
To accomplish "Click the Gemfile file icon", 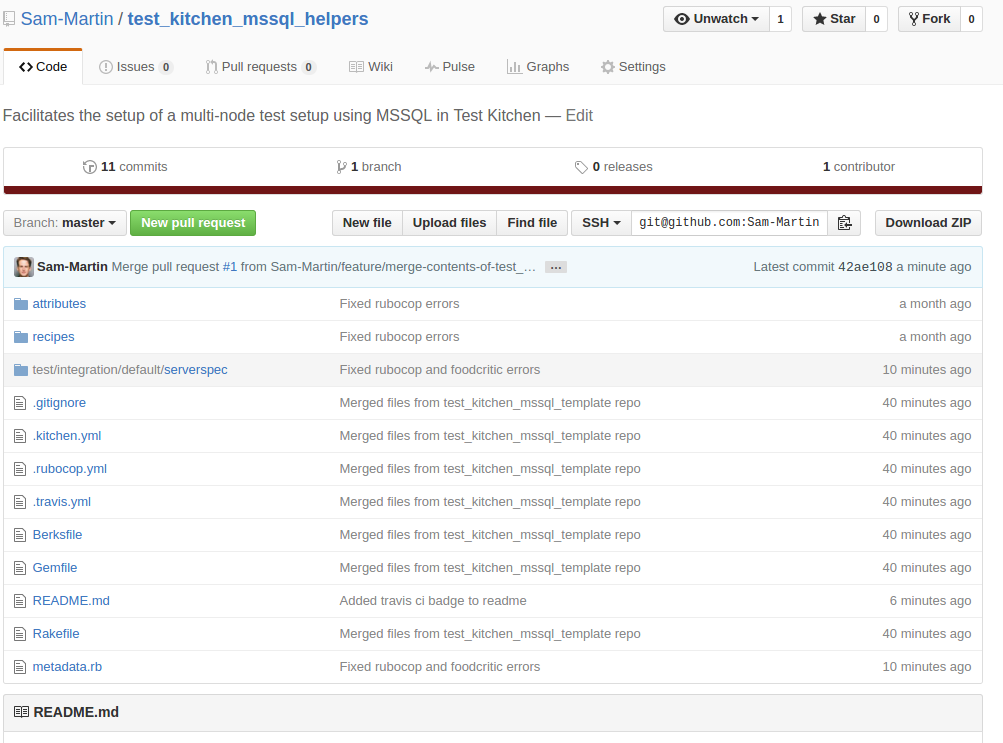I will click(20, 568).
